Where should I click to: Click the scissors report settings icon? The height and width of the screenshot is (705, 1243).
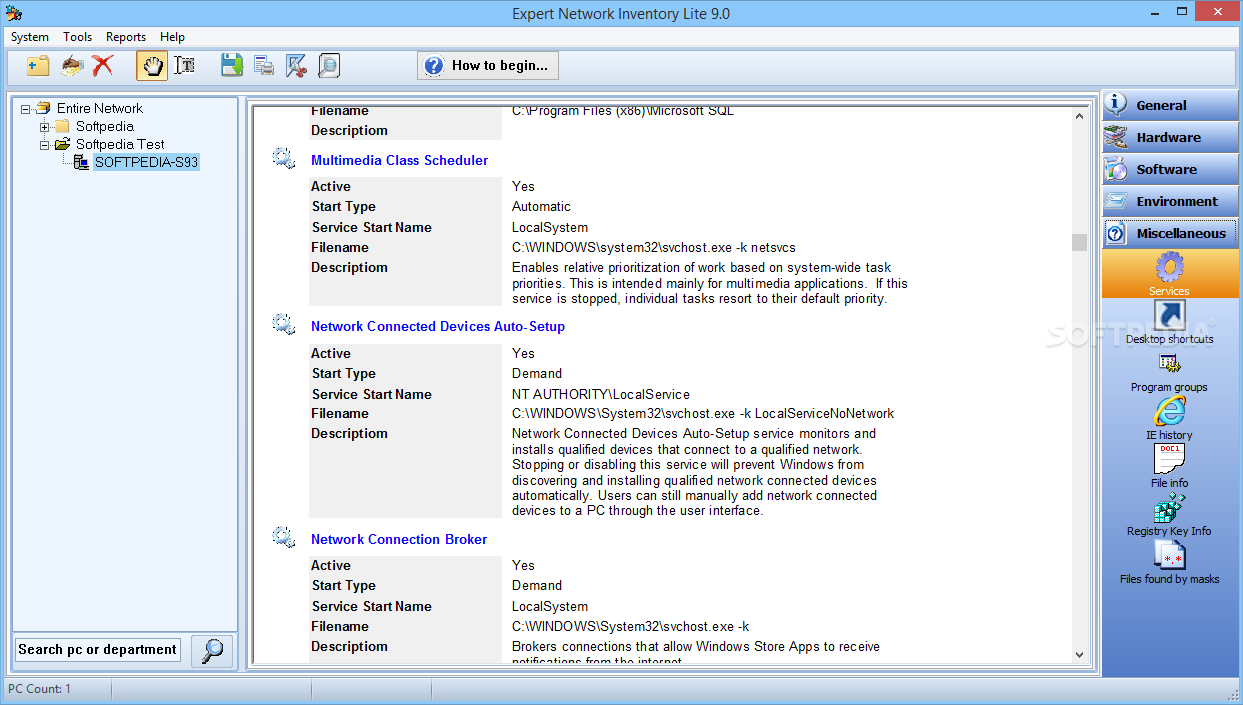coord(296,66)
